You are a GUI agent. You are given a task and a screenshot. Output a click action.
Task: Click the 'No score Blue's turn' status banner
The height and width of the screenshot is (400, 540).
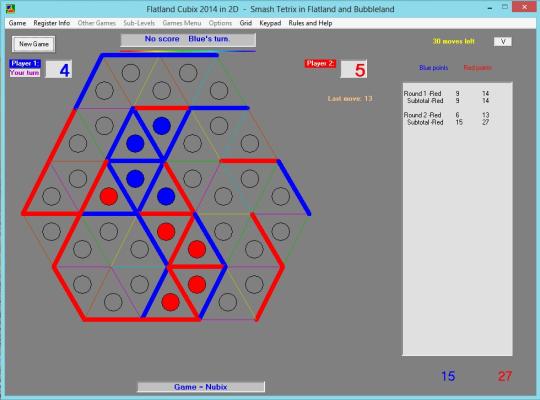[x=188, y=39]
